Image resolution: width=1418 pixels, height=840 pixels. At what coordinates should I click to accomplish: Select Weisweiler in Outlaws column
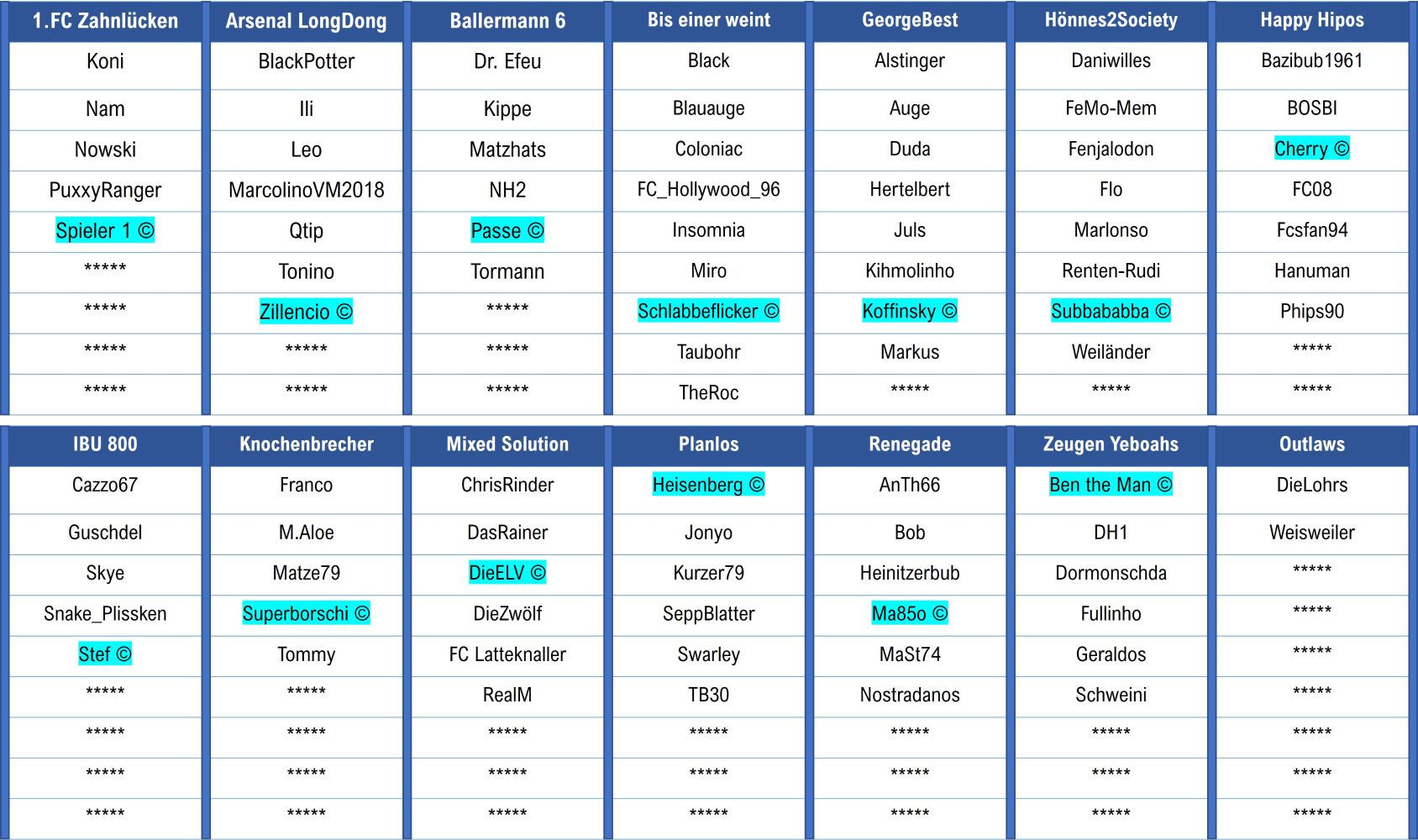click(x=1312, y=533)
